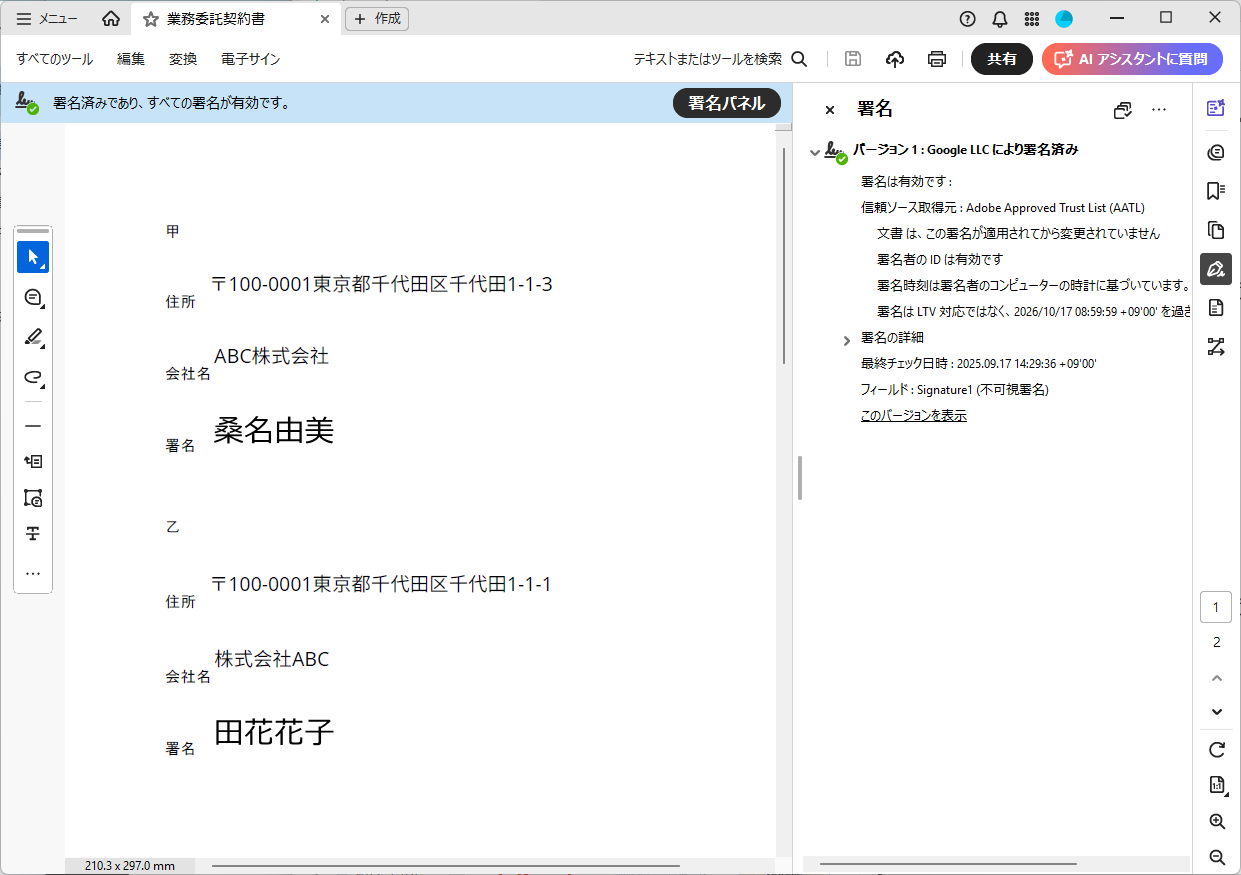Open the 署名パネル button

click(x=727, y=103)
